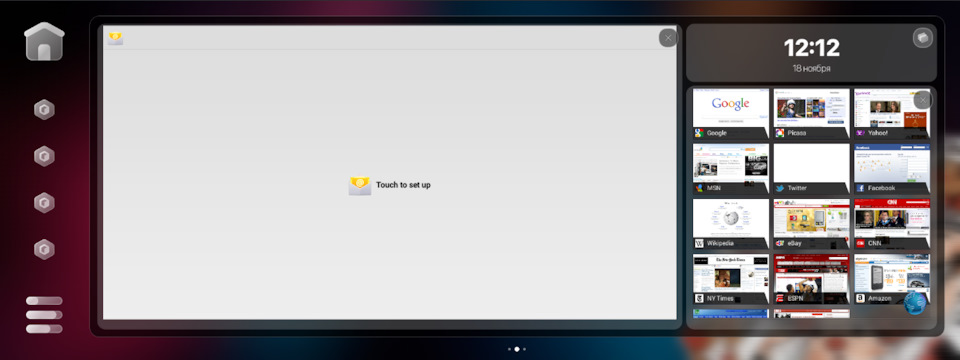Open the CNN bookmark thumbnail
The image size is (960, 360).
[x=892, y=224]
